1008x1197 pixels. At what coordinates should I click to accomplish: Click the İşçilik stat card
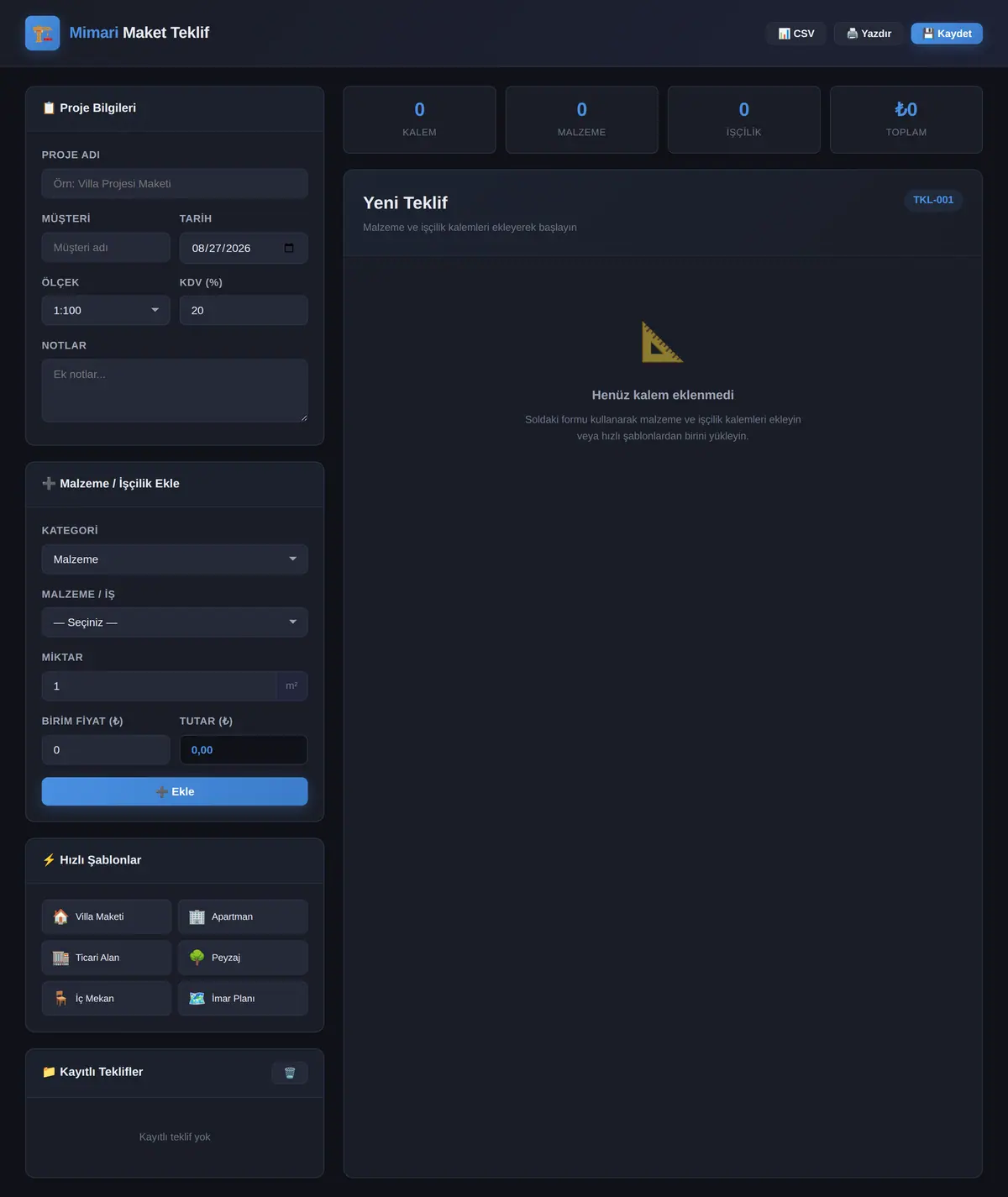pyautogui.click(x=744, y=119)
